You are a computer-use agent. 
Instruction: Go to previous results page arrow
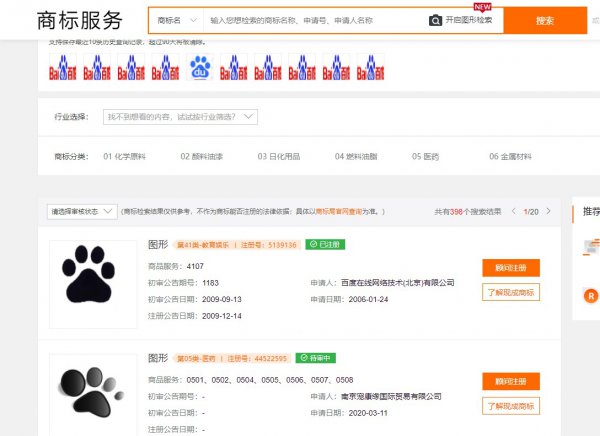point(514,211)
